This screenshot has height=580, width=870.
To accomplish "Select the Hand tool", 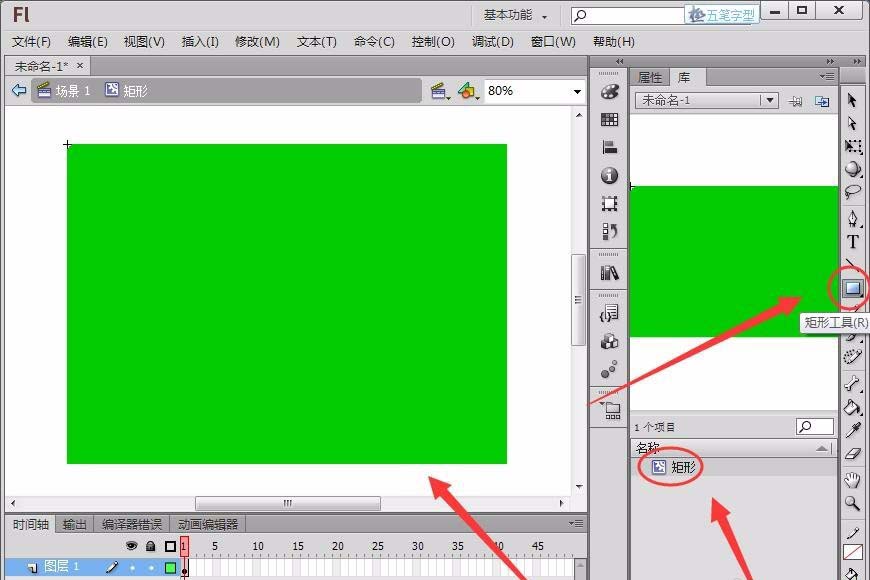I will pyautogui.click(x=853, y=479).
